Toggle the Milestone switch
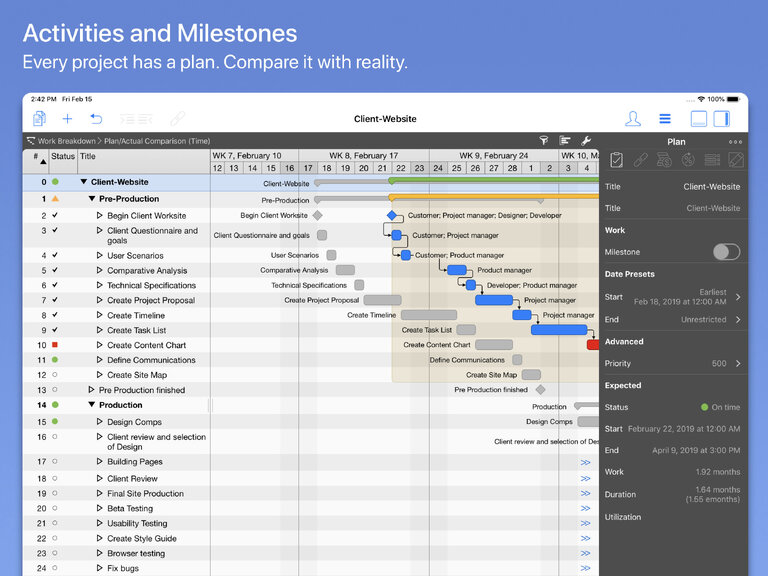This screenshot has height=576, width=768. coord(726,252)
